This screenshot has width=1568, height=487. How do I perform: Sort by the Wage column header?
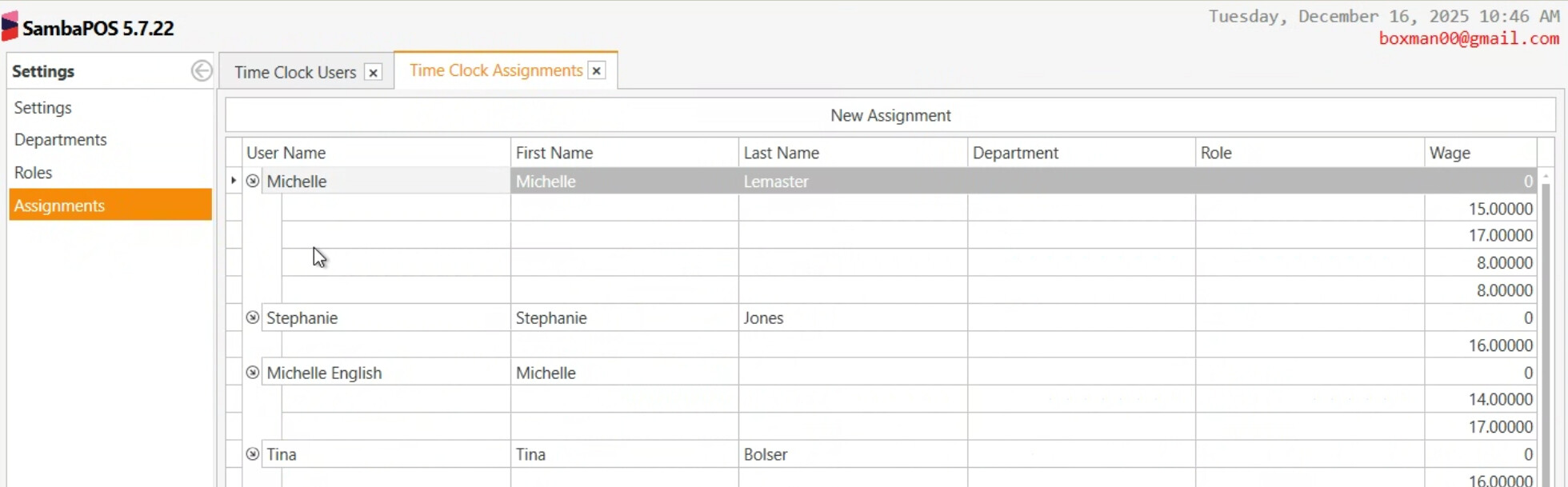coord(1449,153)
